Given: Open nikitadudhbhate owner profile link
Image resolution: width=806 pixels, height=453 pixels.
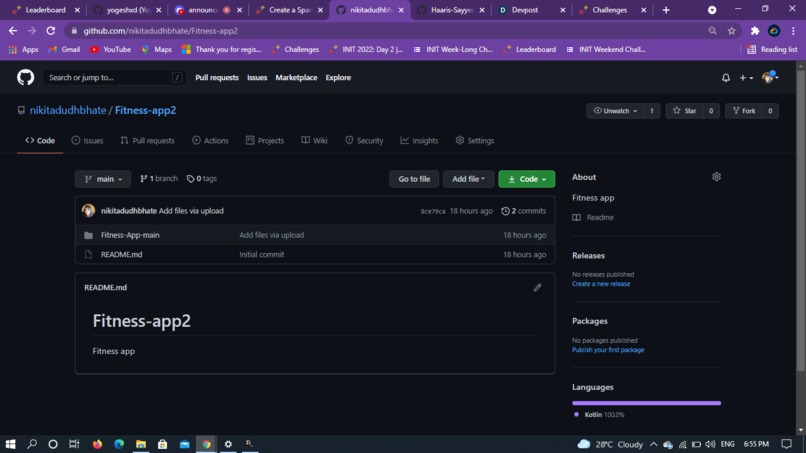Looking at the screenshot, I should click(68, 110).
